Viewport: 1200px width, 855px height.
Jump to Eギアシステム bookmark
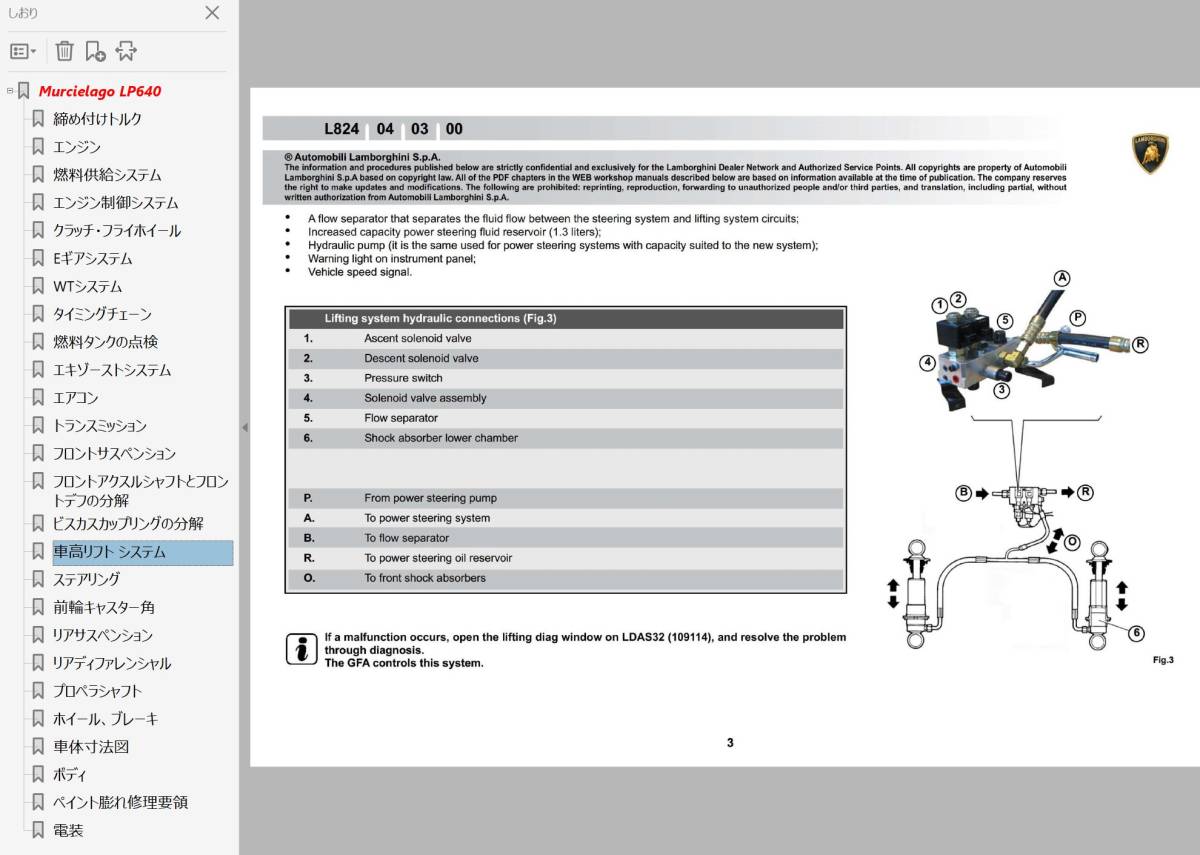(93, 259)
